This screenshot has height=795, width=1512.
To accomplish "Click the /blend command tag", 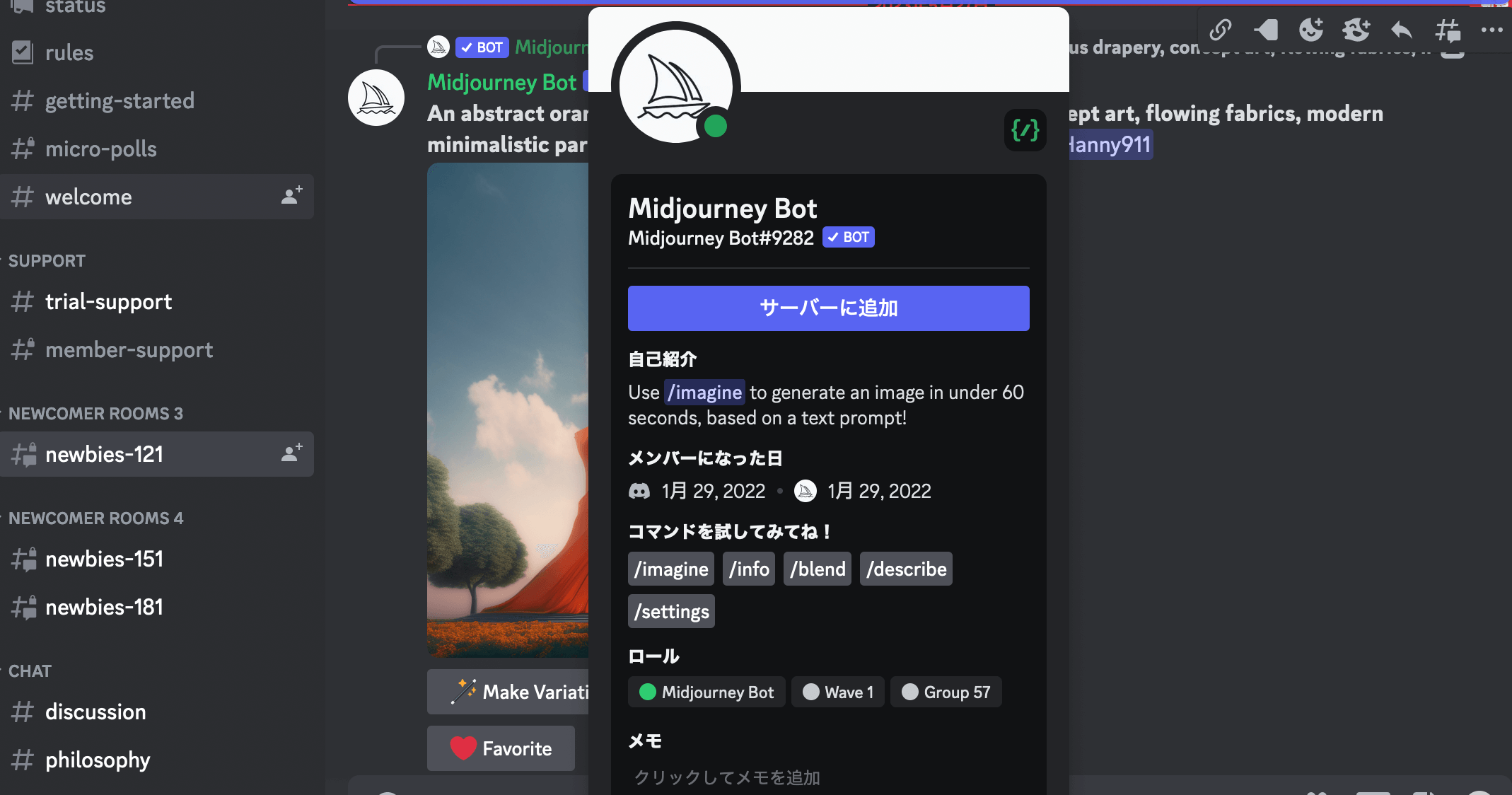I will pyautogui.click(x=819, y=569).
